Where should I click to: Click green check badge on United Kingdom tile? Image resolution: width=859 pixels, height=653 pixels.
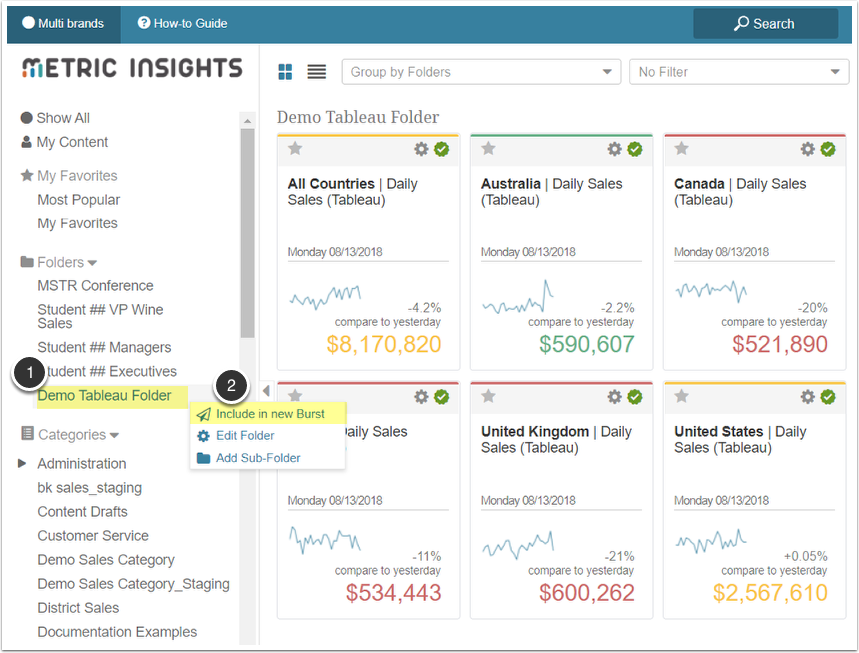635,397
